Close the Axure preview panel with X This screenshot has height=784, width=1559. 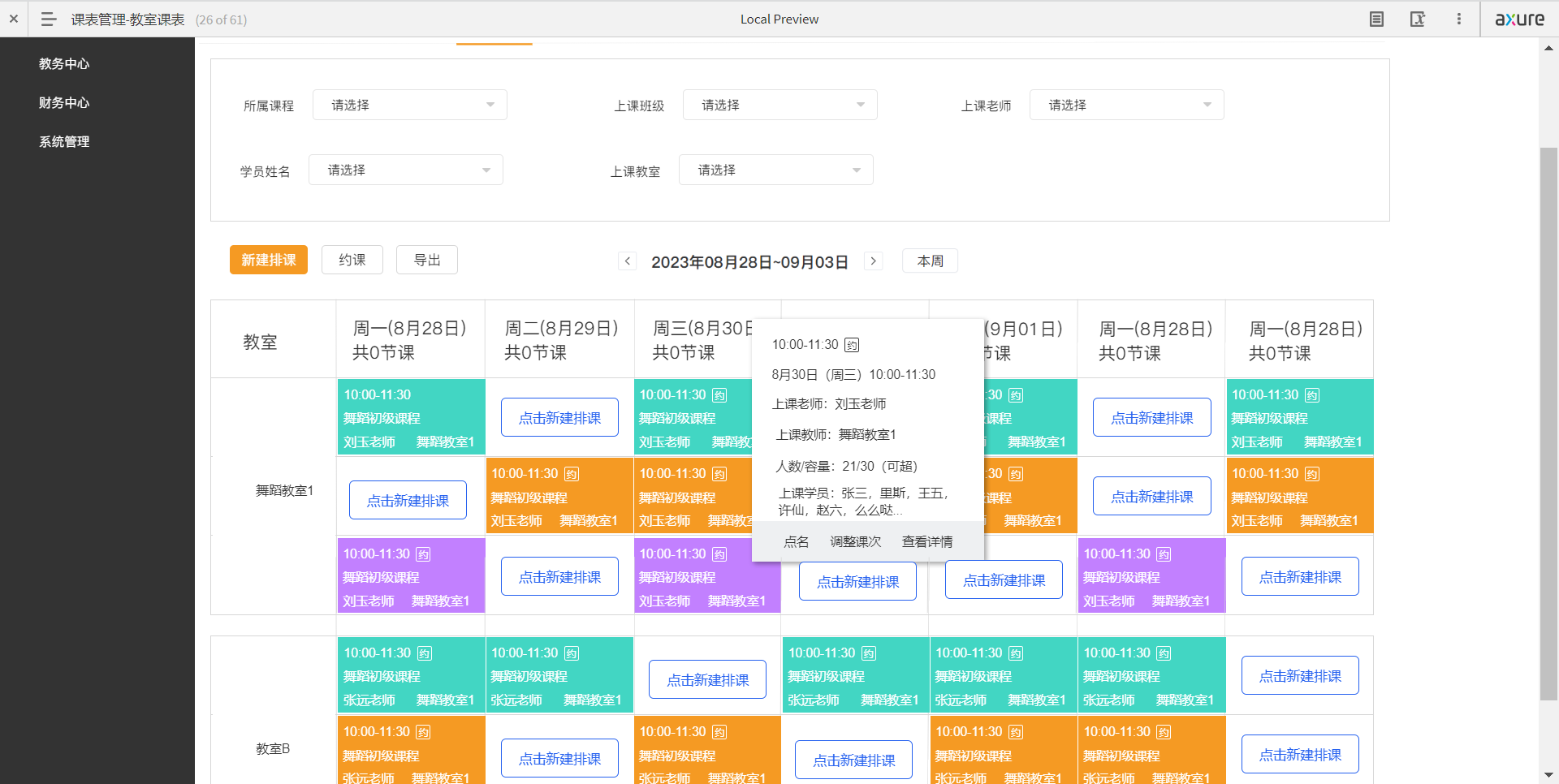14,19
